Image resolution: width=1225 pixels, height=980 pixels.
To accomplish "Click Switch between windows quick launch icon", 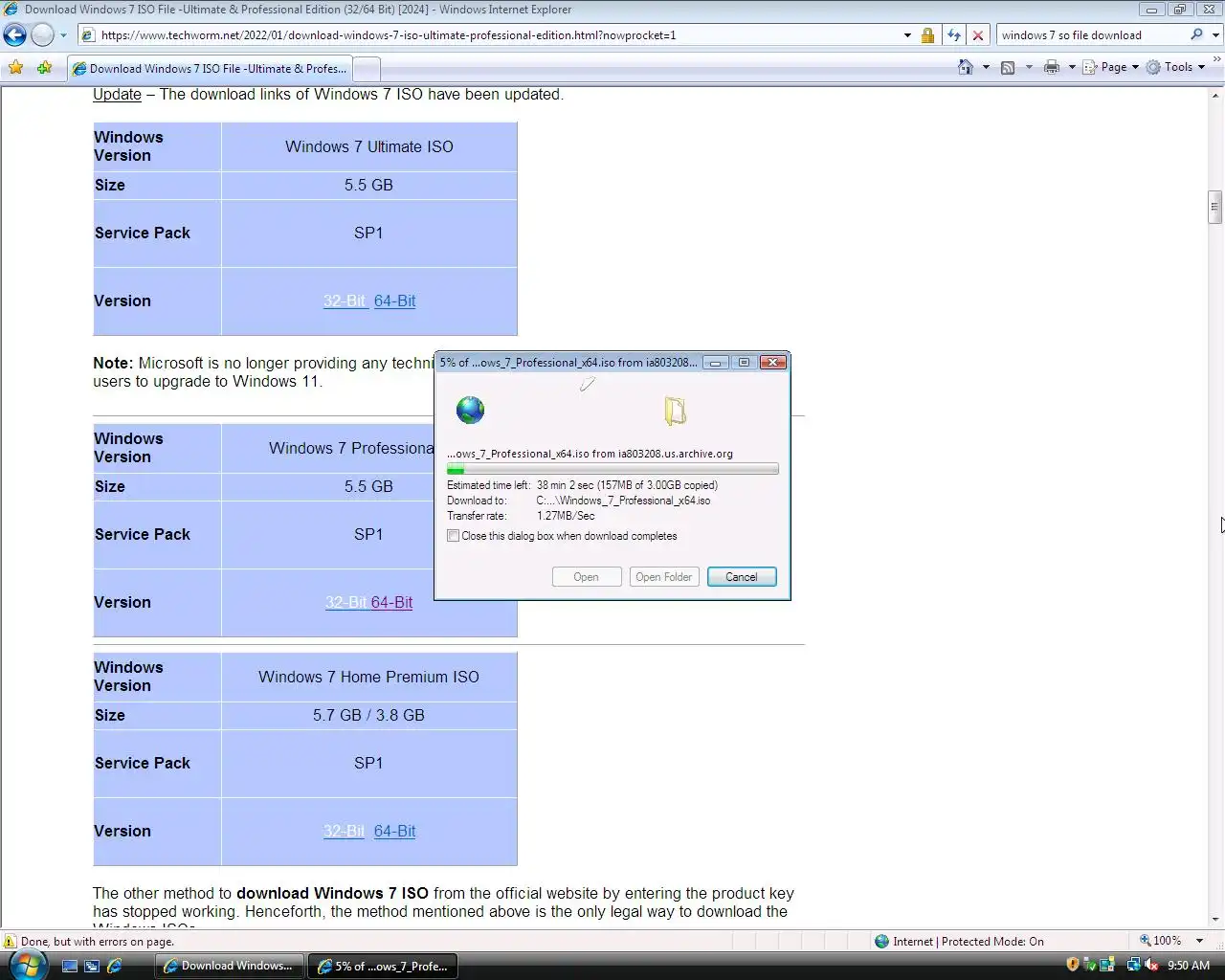I will 92,967.
